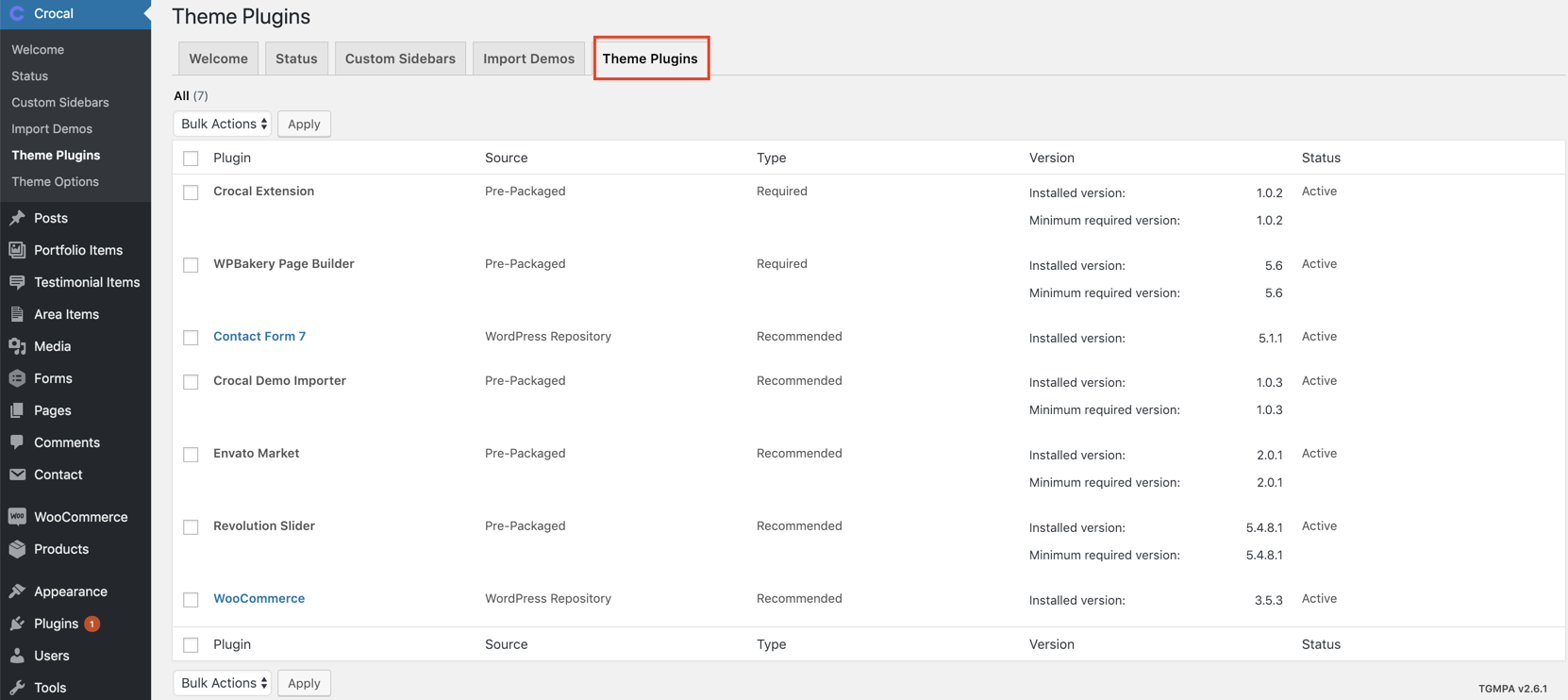
Task: Click the Envato Market plugin name
Action: pos(256,453)
